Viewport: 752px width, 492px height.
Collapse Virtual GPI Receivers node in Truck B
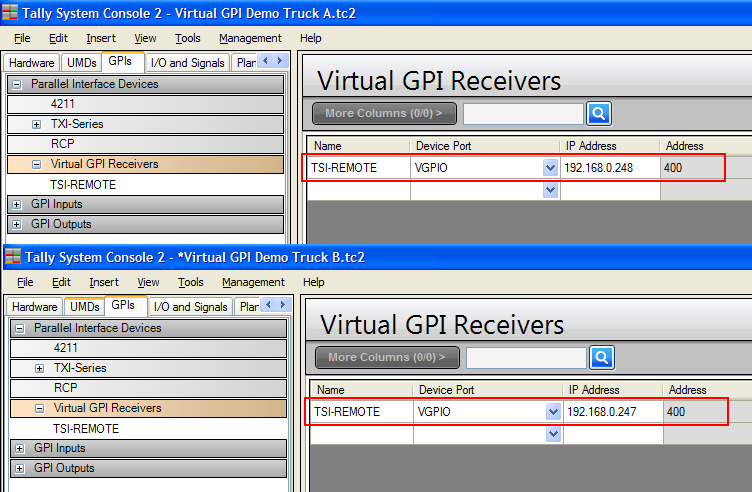[39, 409]
